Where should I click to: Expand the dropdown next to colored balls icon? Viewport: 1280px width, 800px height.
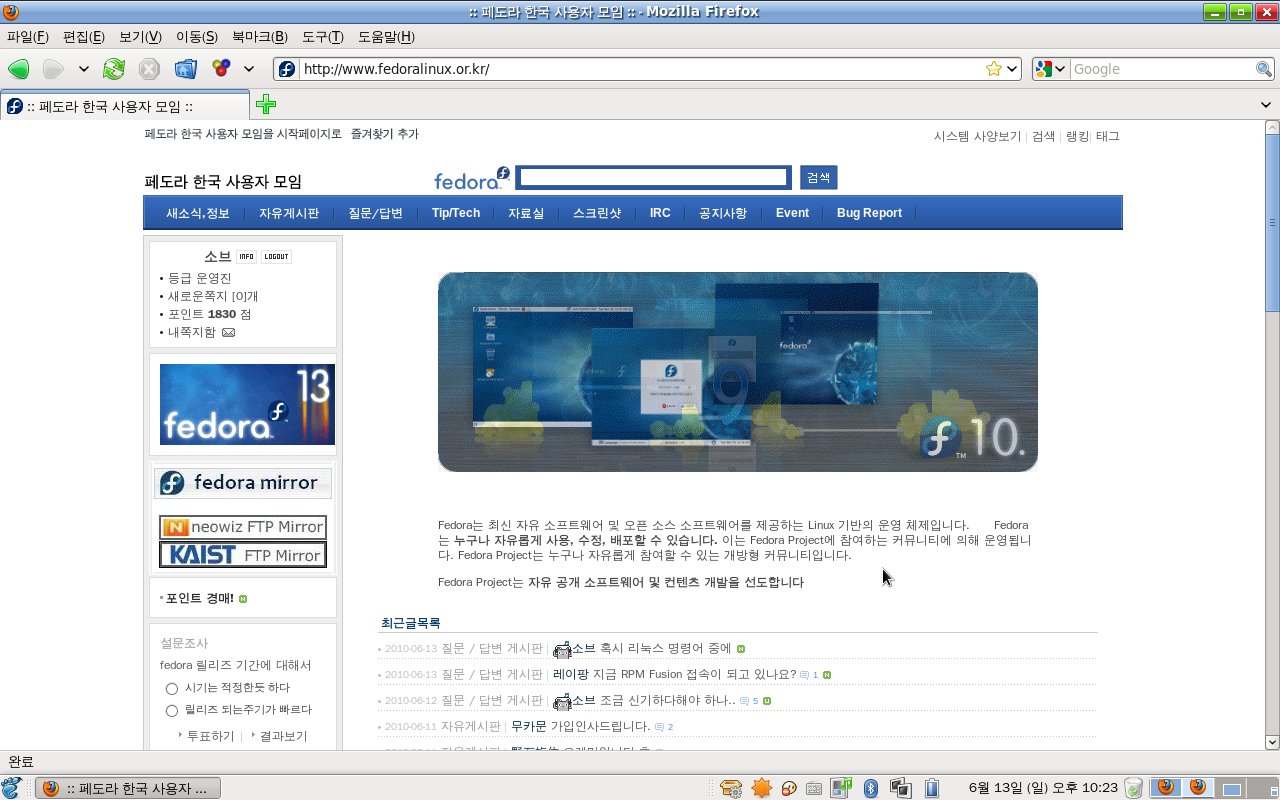249,69
